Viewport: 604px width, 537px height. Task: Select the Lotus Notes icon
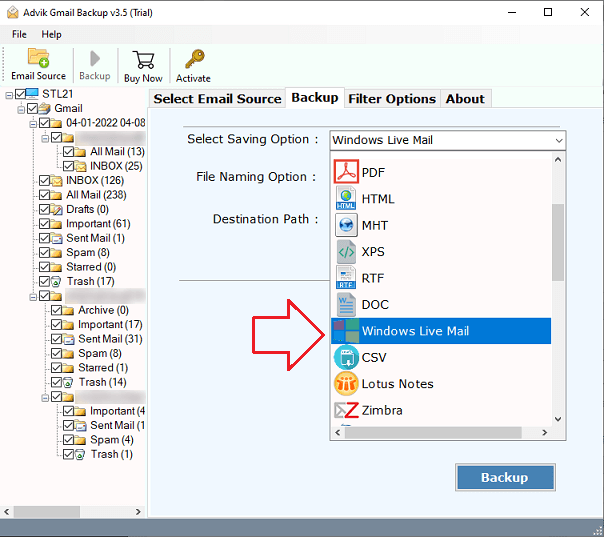point(346,384)
